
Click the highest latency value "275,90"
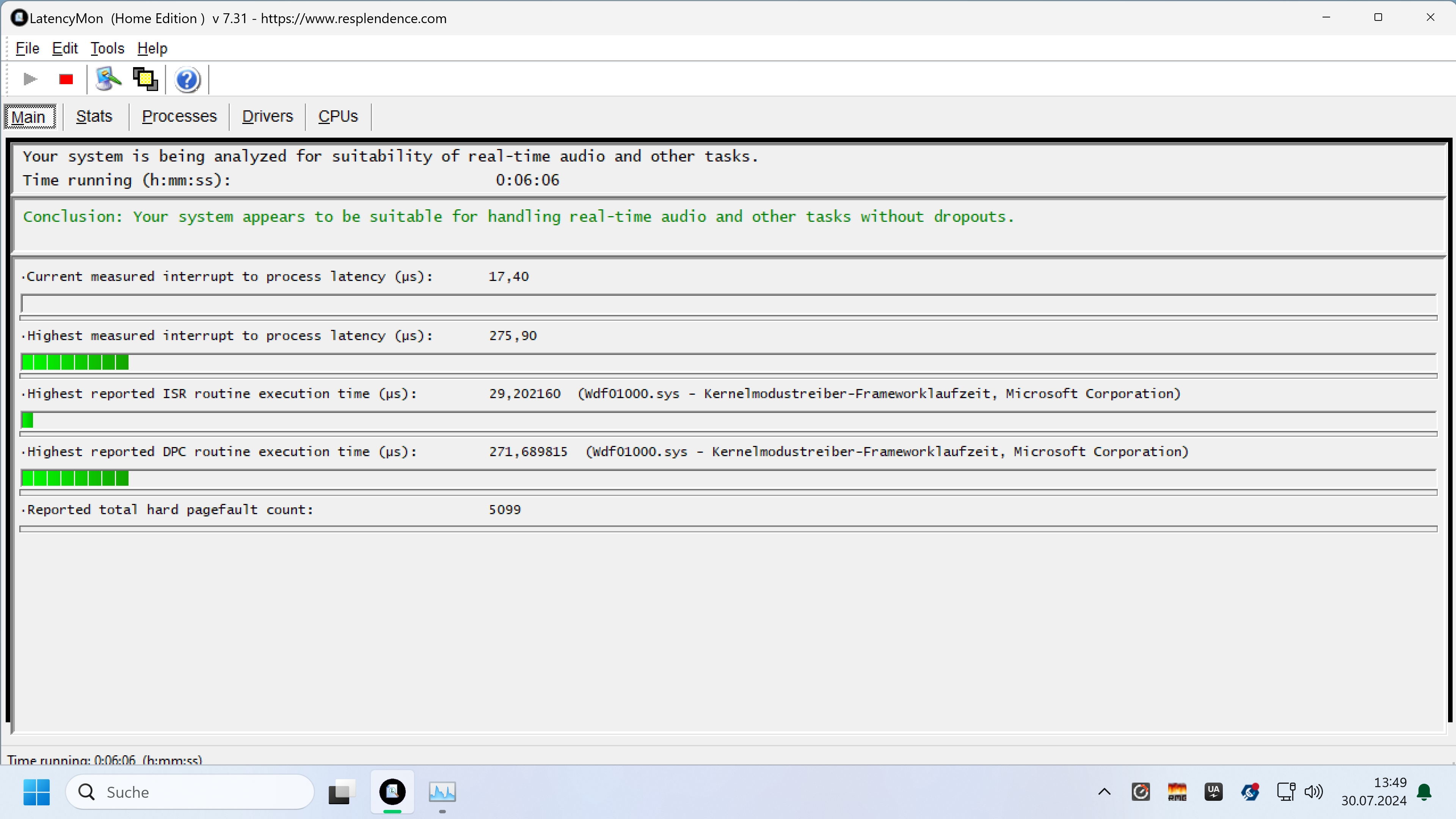coord(513,336)
